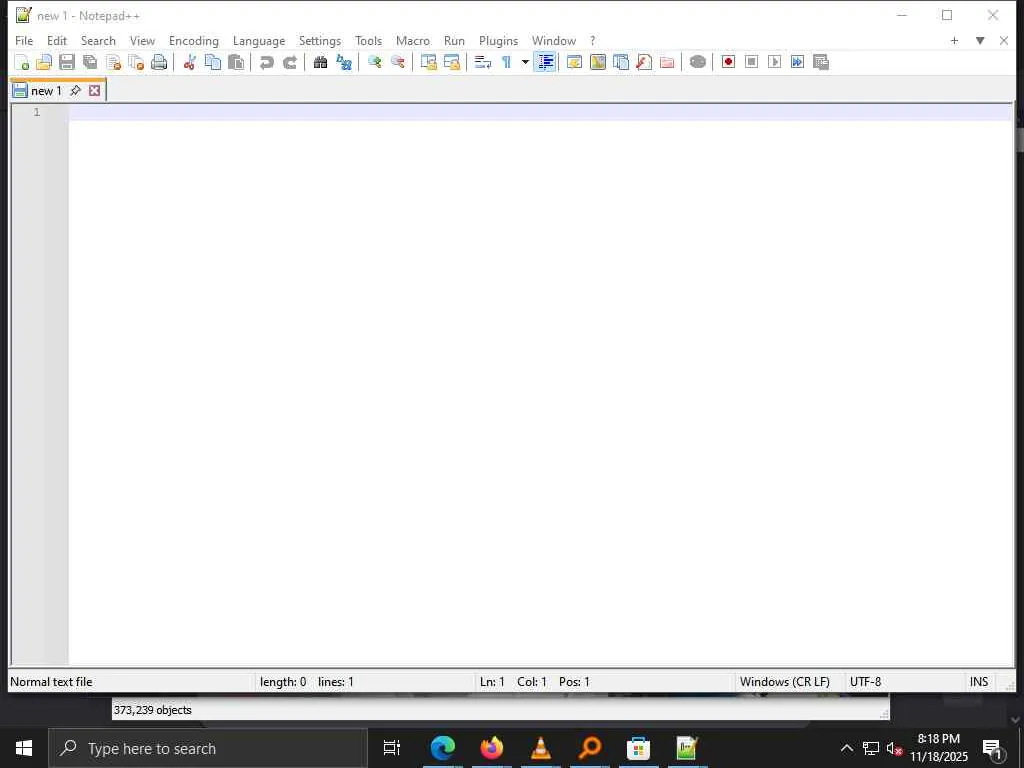Open the Settings menu

320,40
